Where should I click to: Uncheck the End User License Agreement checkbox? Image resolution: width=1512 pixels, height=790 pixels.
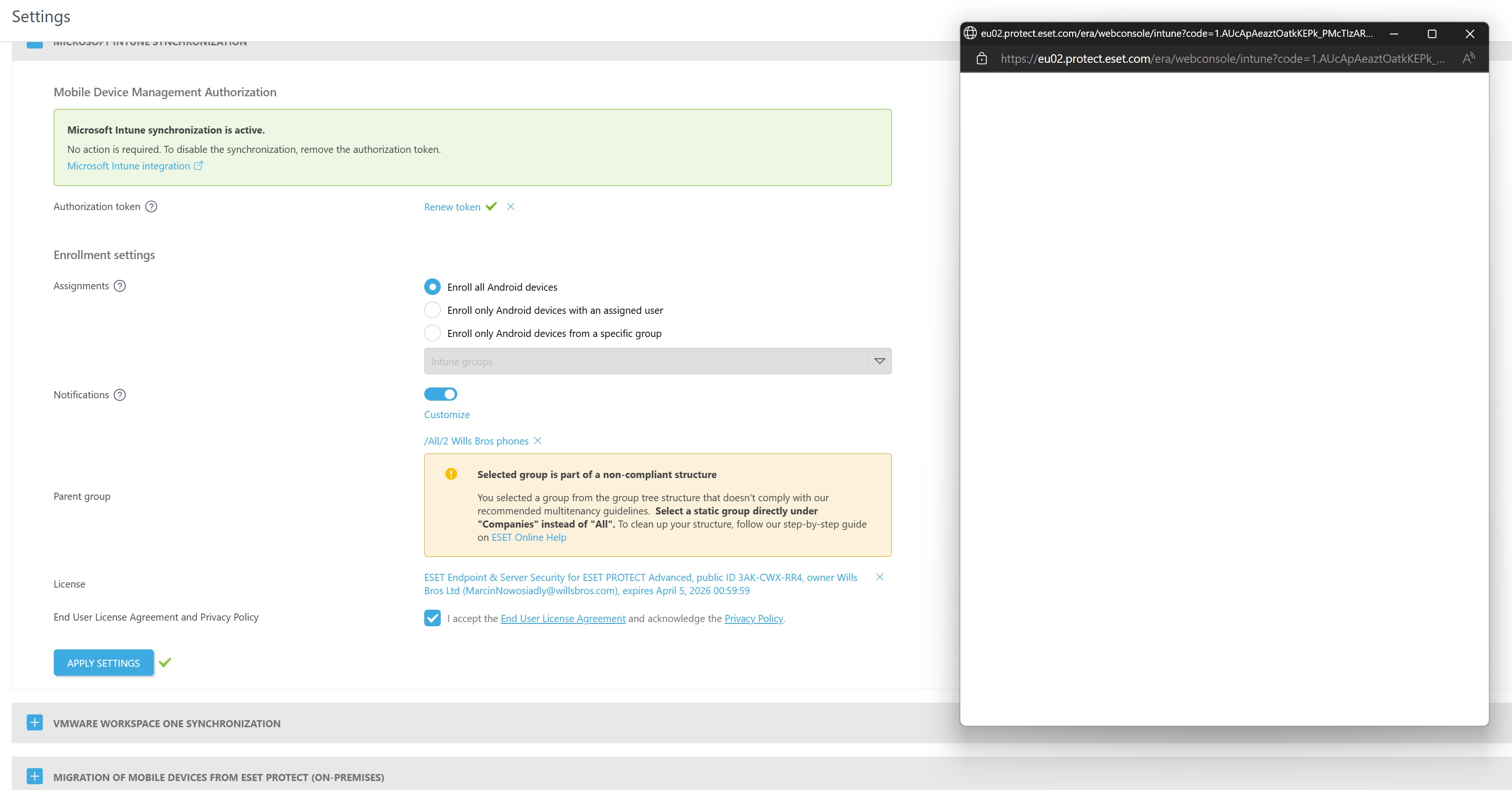[432, 618]
